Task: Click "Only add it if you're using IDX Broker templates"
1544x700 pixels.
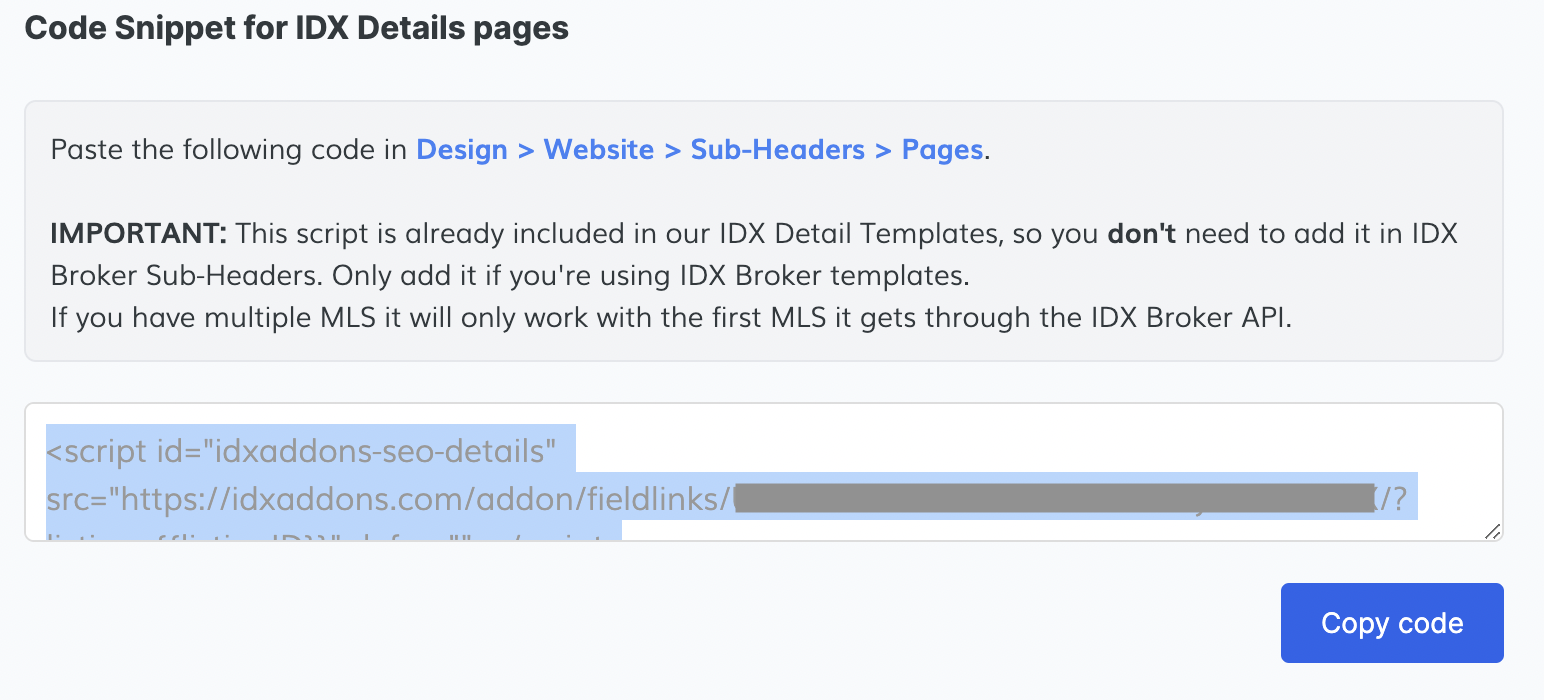Action: 650,275
